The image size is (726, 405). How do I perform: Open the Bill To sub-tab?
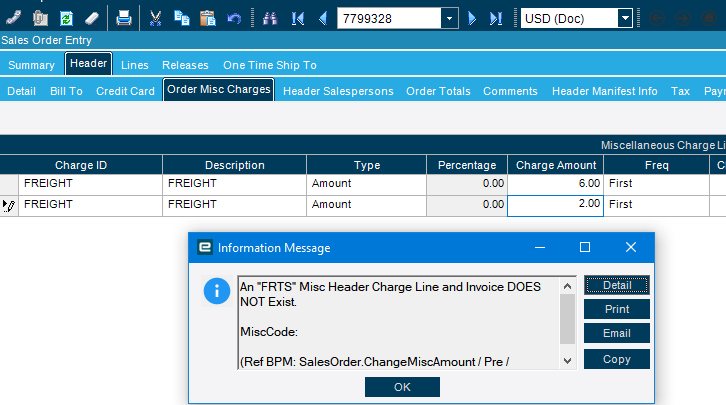66,91
